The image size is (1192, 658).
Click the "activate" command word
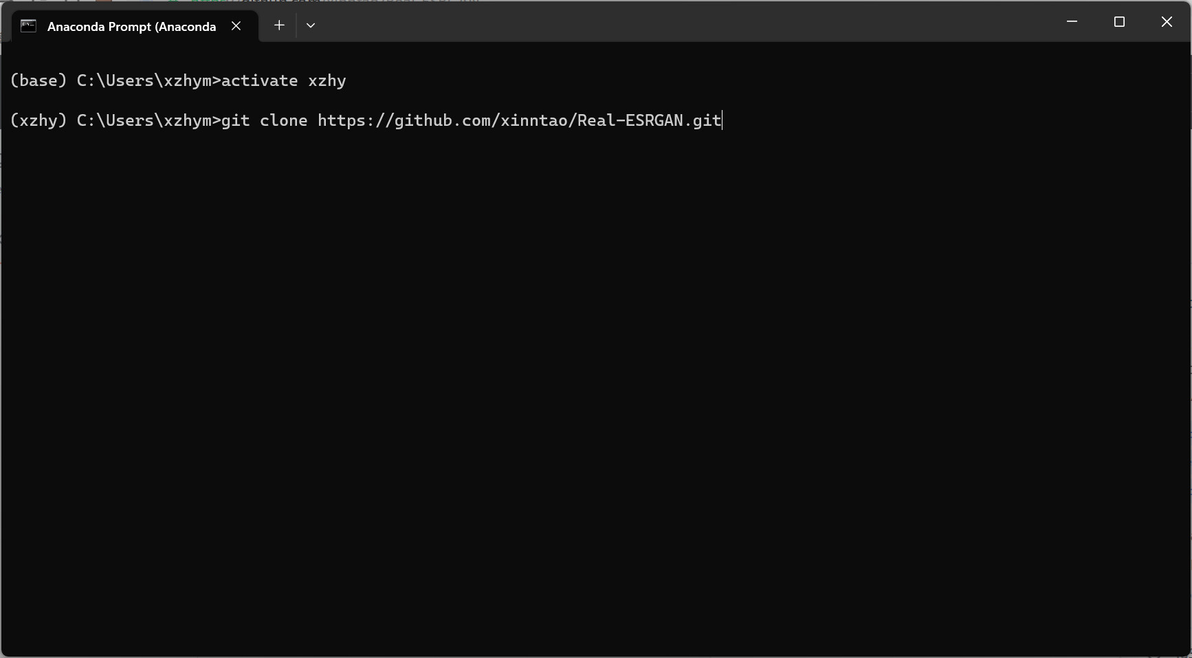pyautogui.click(x=259, y=81)
